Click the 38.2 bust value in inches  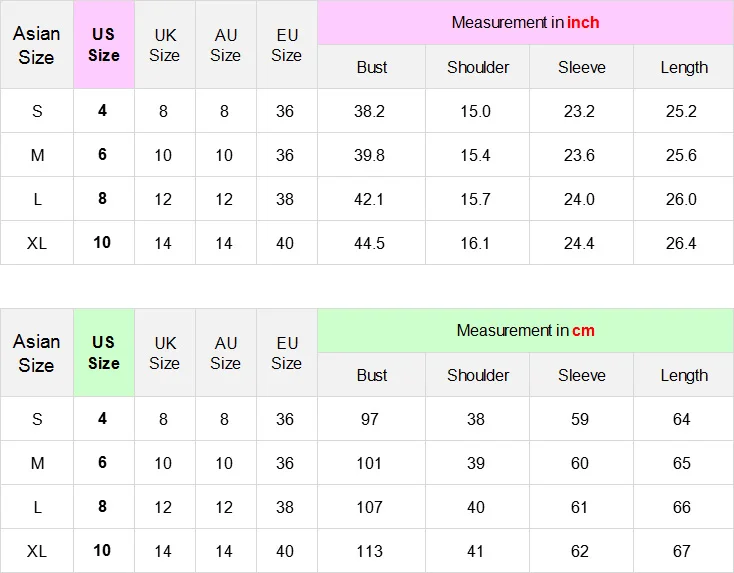pos(371,111)
